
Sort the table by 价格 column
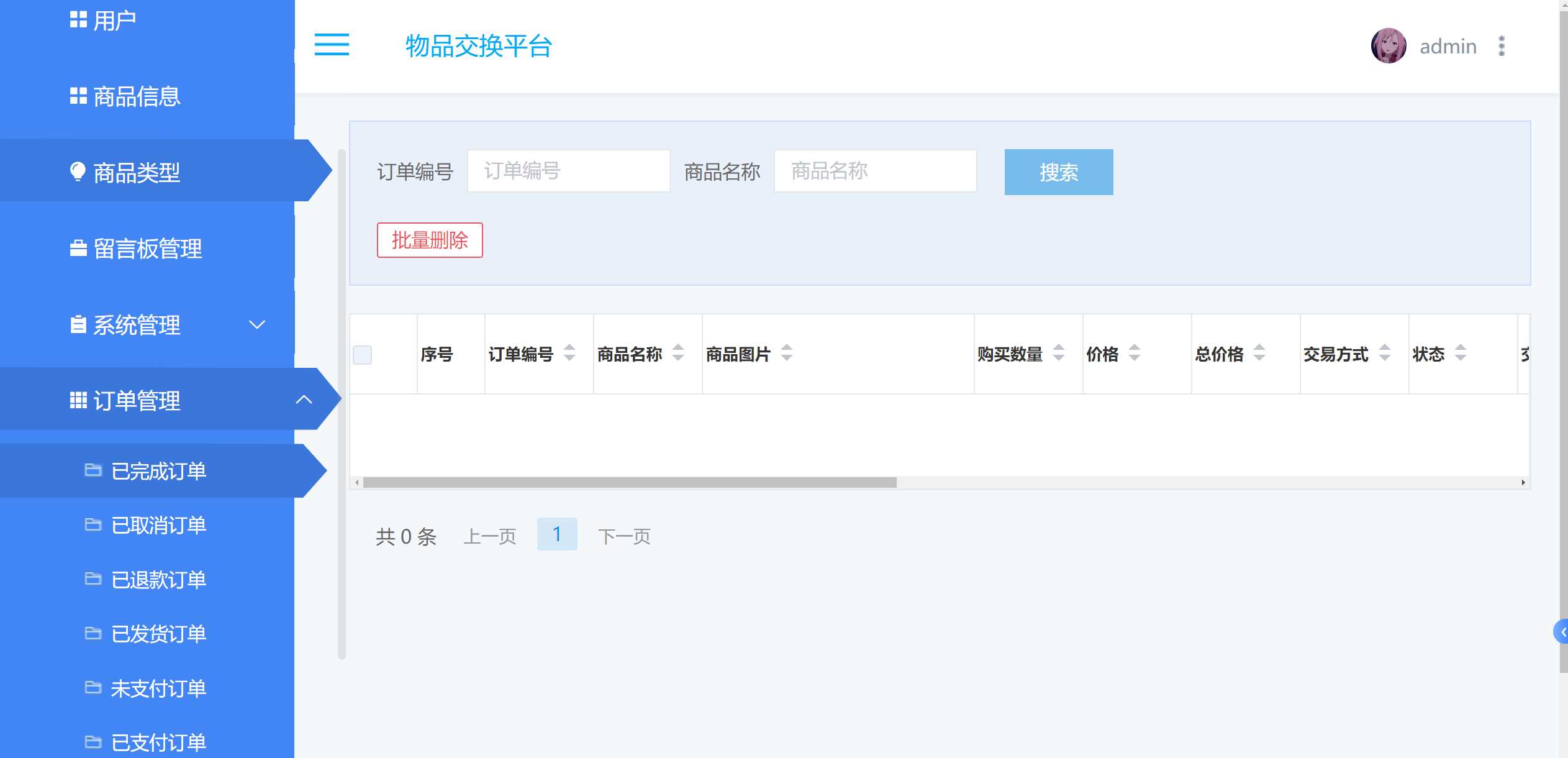(1134, 354)
